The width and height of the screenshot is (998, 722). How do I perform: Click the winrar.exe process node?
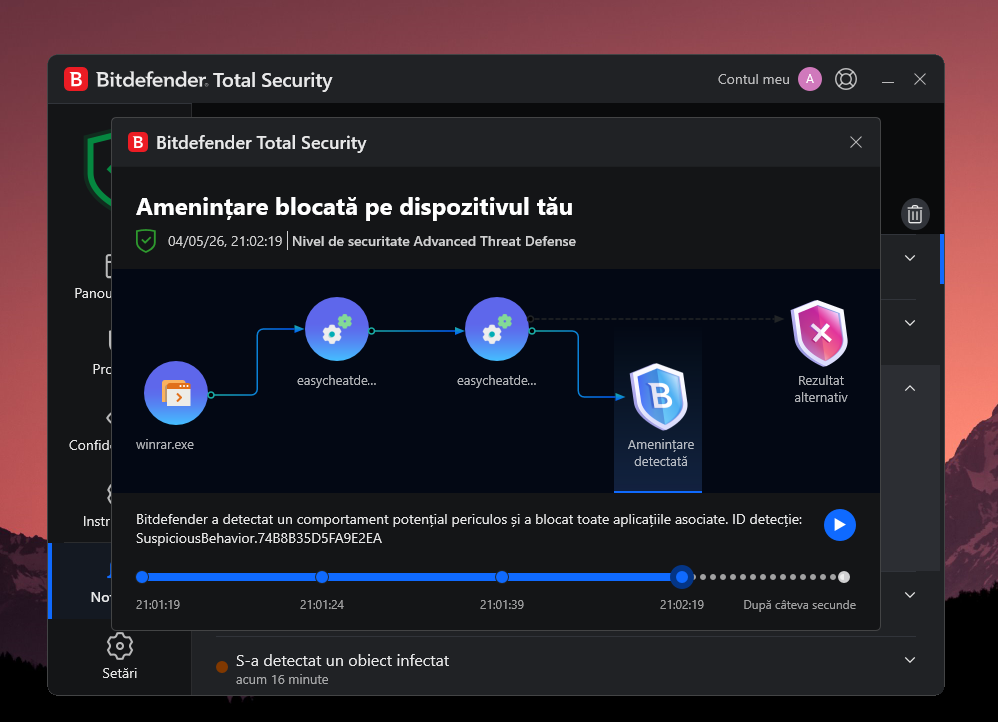tap(176, 393)
